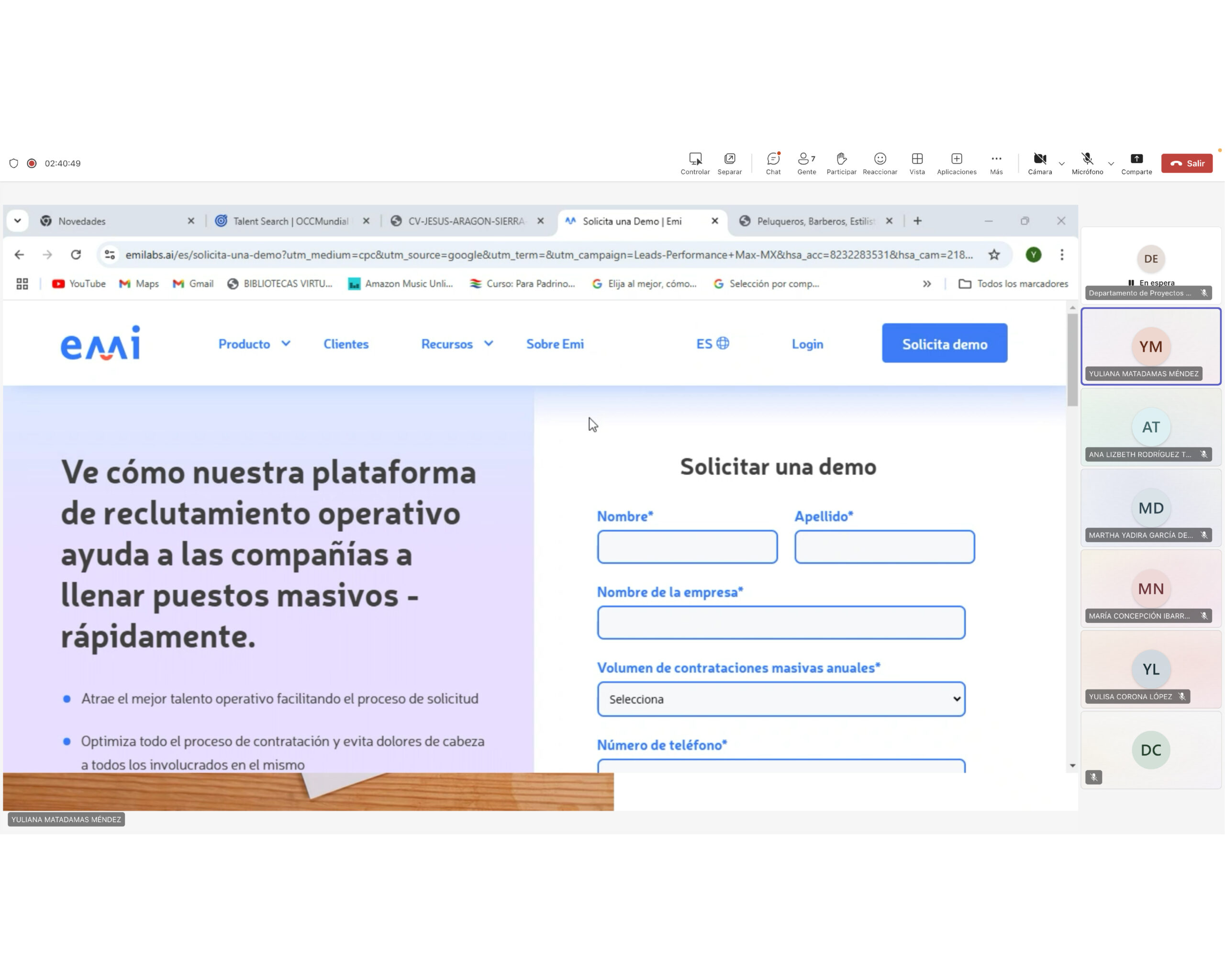Open the BIBLIOTECAS VIRTU... bookmark
This screenshot has width=1225, height=980.
[279, 283]
